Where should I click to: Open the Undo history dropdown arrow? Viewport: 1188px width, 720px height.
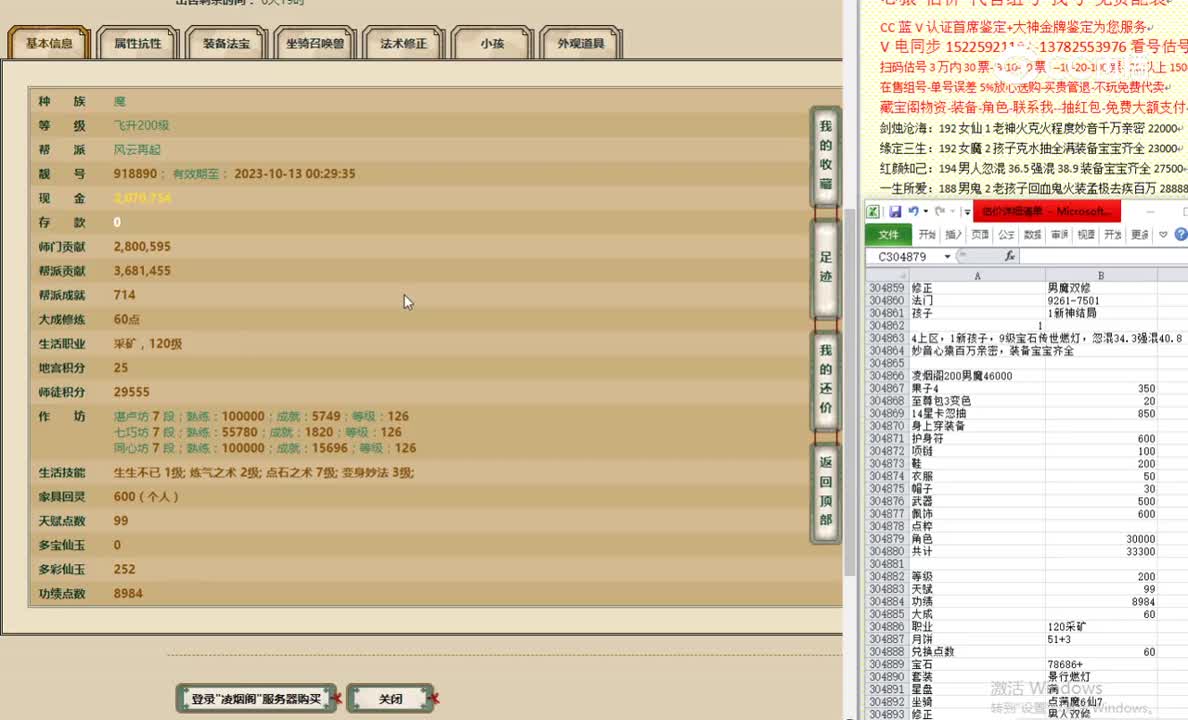[x=925, y=212]
